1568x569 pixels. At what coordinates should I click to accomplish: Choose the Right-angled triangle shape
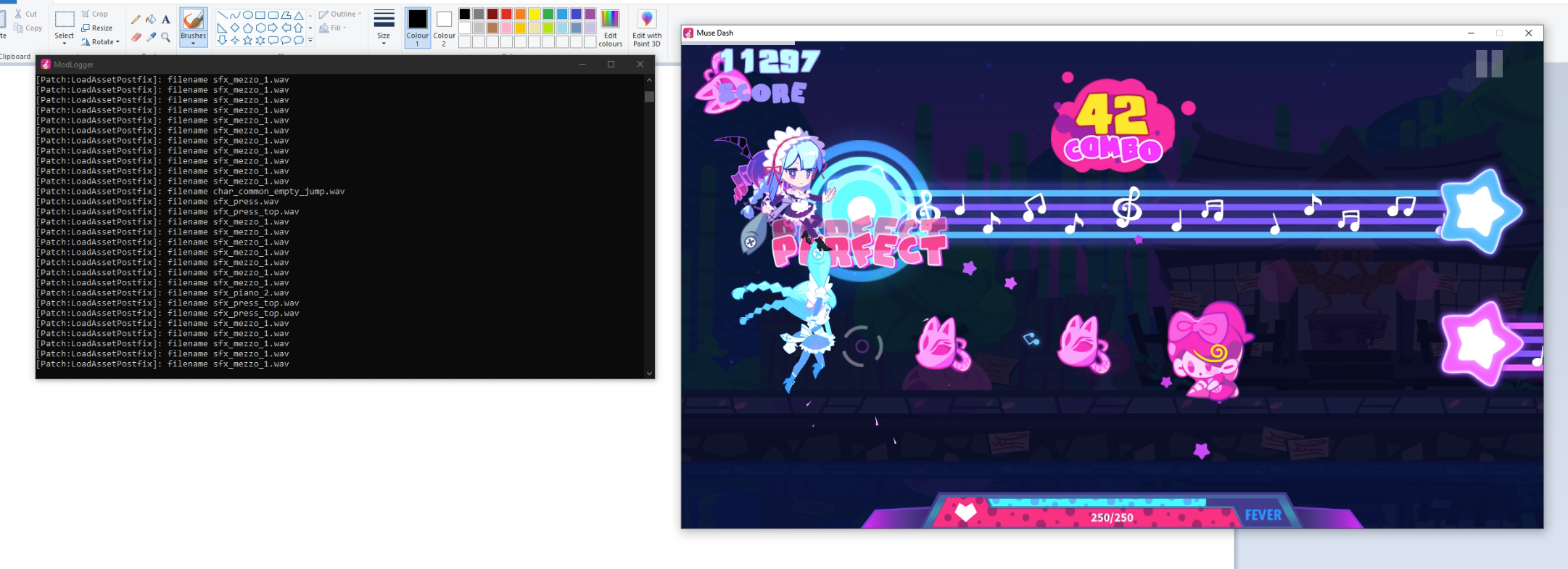click(x=222, y=28)
